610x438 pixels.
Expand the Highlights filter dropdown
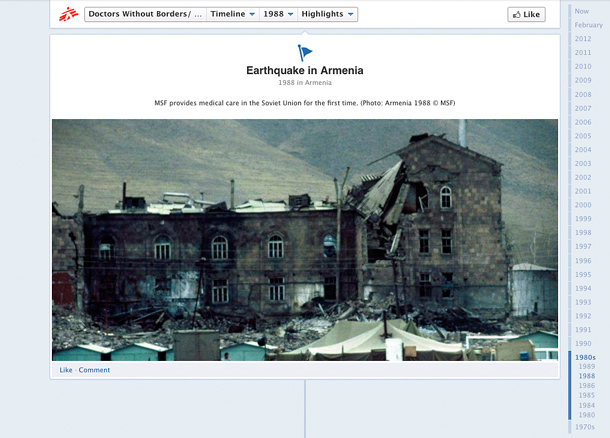point(327,14)
